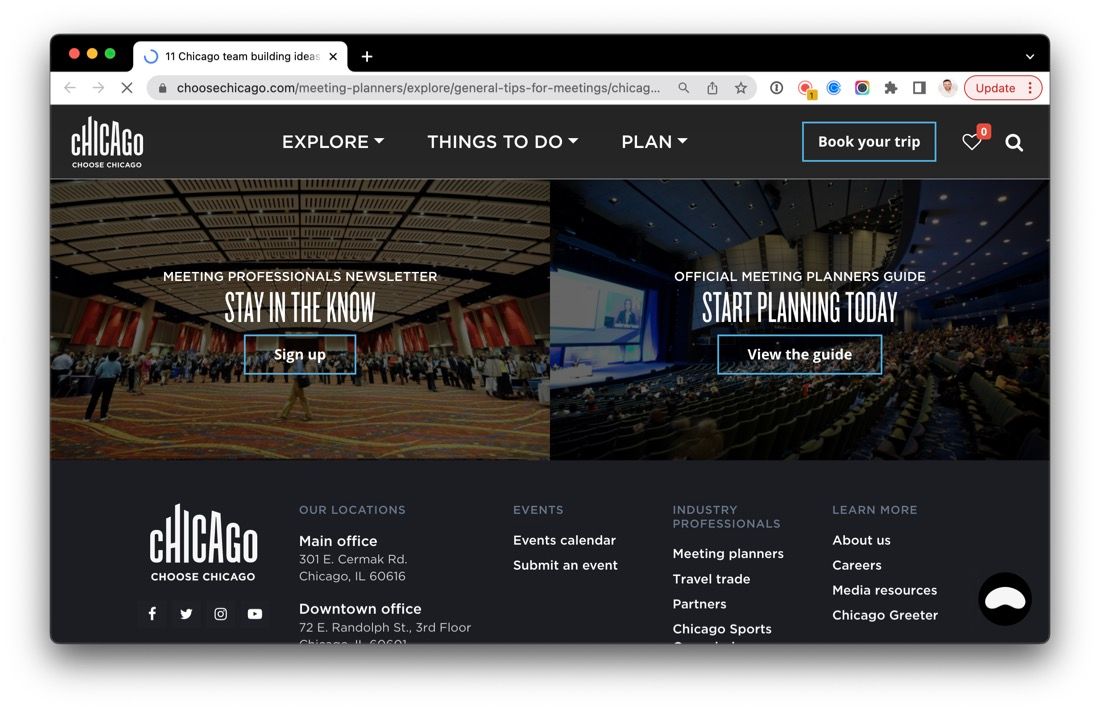Click the choosechicago.com address bar
The height and width of the screenshot is (710, 1100).
click(417, 88)
